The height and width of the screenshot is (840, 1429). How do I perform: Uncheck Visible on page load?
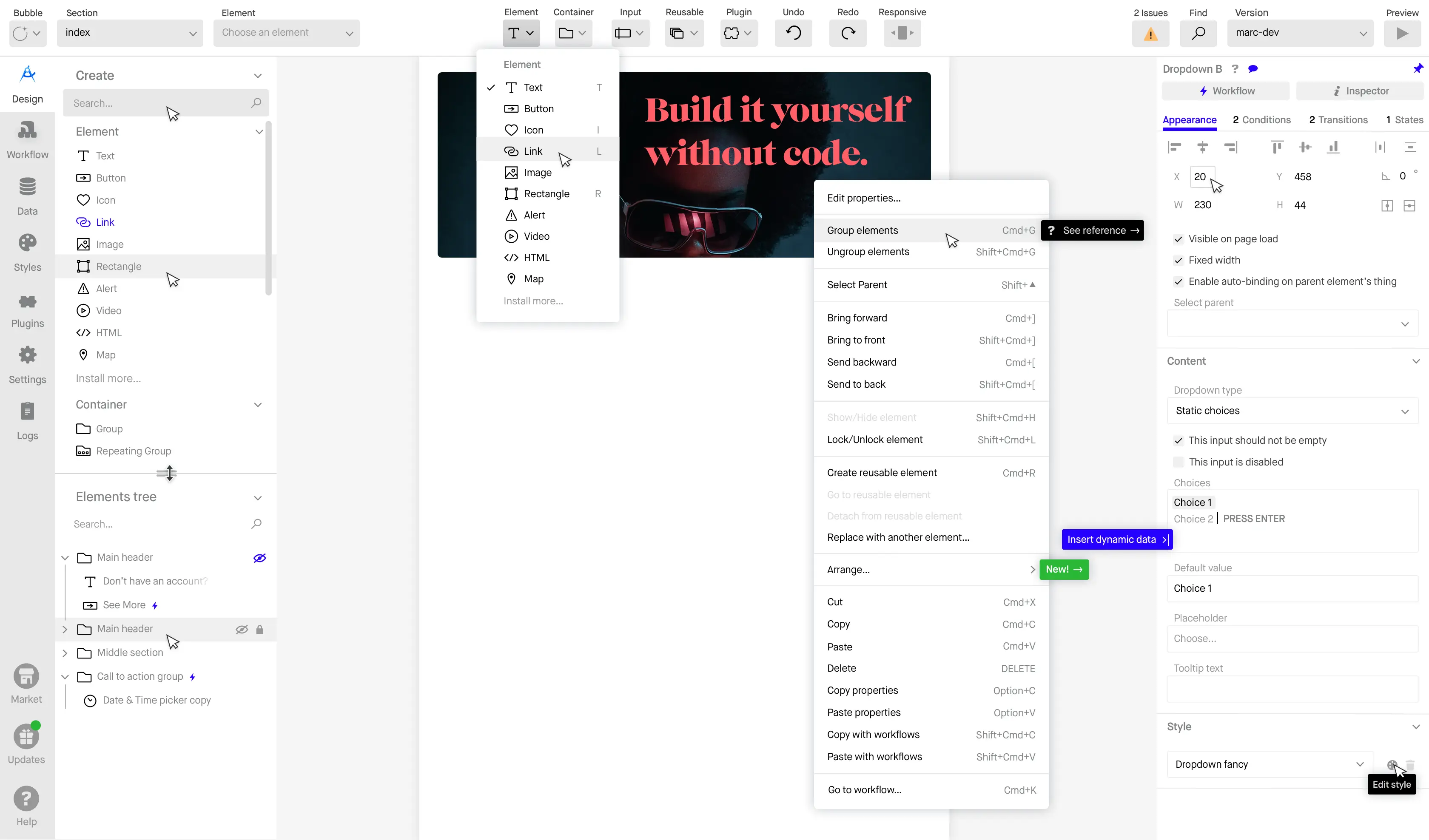[x=1178, y=238]
